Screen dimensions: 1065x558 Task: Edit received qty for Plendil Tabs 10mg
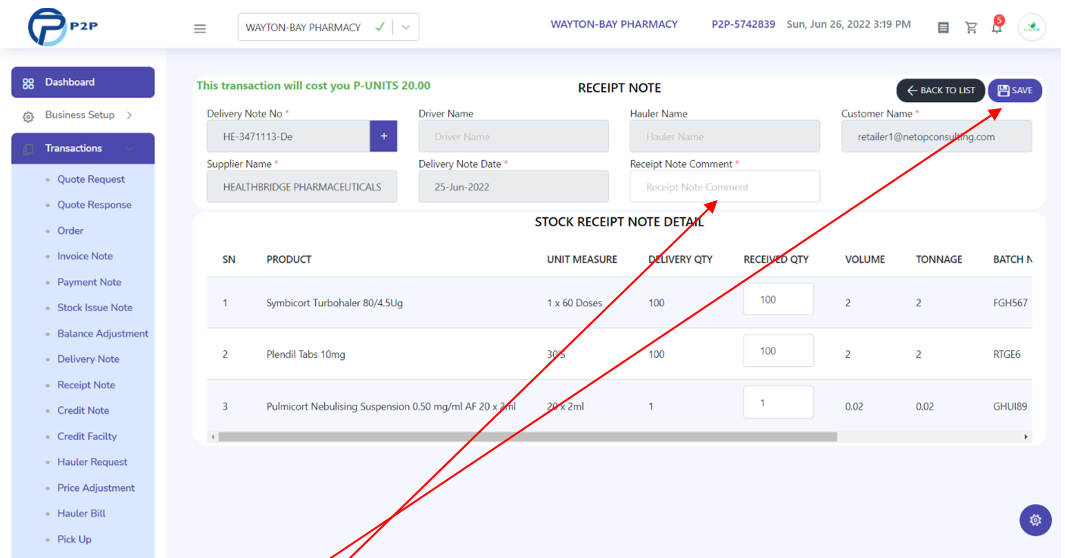click(778, 351)
